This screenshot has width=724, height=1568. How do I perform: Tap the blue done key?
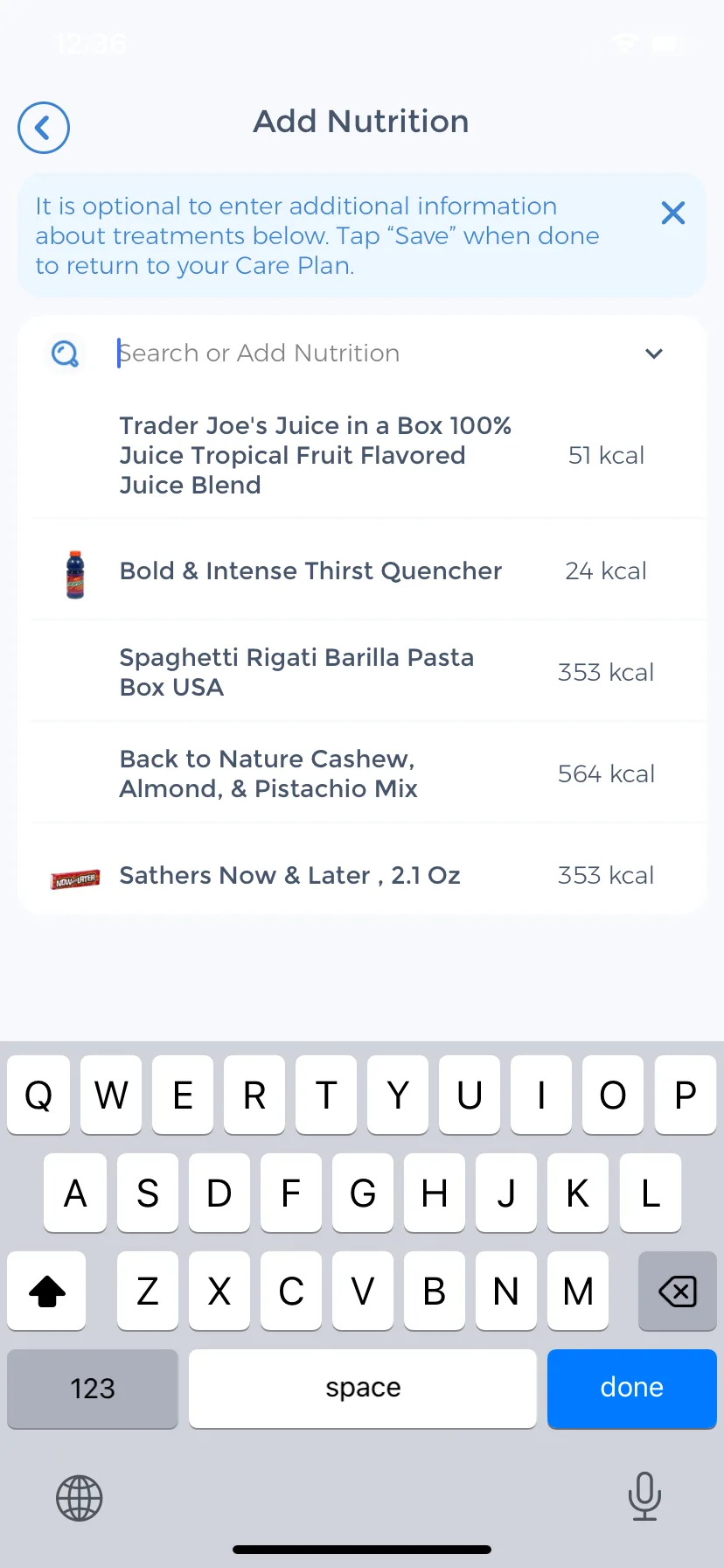tap(632, 1389)
